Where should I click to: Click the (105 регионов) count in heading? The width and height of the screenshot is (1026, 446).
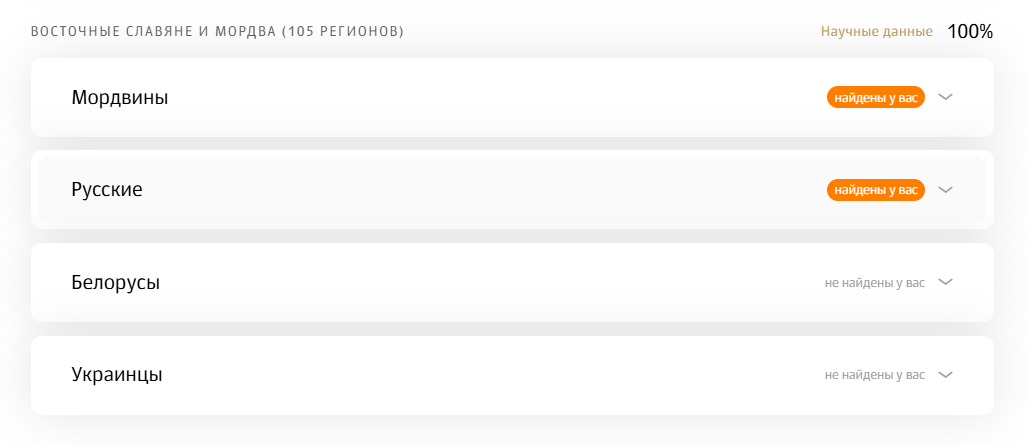[342, 32]
